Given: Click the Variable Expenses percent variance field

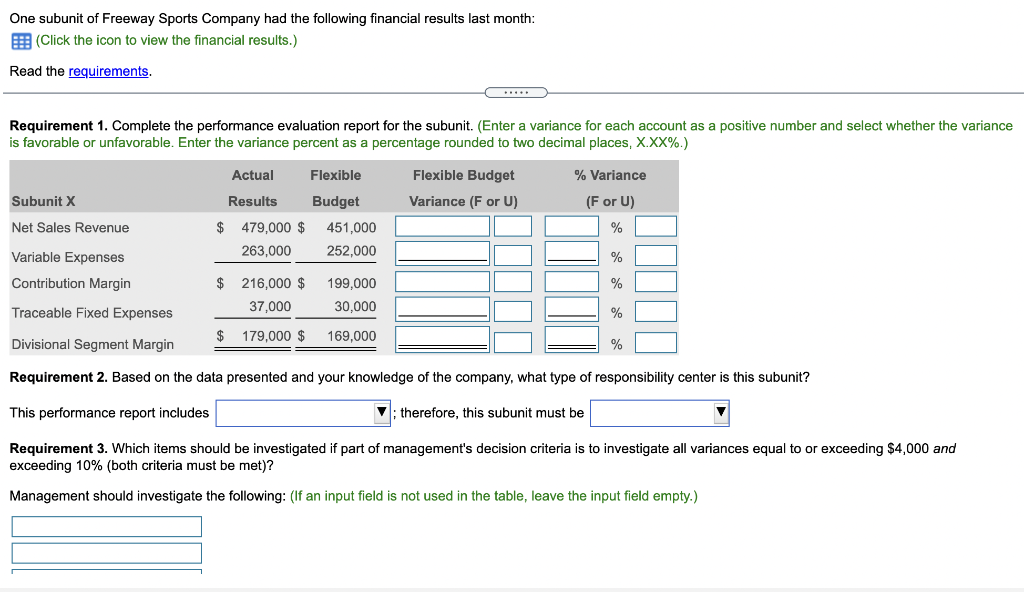Looking at the screenshot, I should click(571, 254).
